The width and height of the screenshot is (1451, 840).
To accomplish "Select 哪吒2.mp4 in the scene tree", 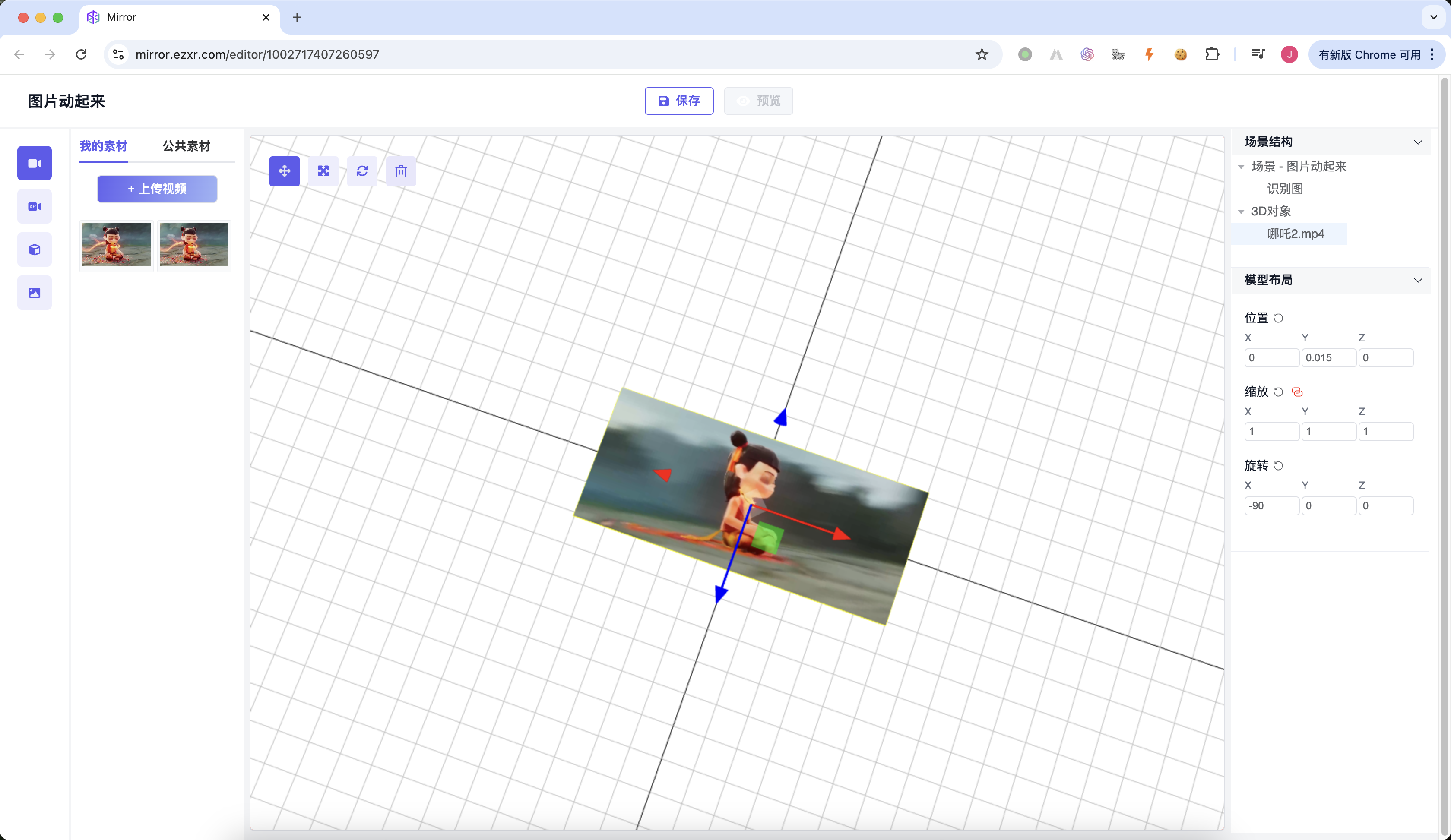I will point(1296,234).
